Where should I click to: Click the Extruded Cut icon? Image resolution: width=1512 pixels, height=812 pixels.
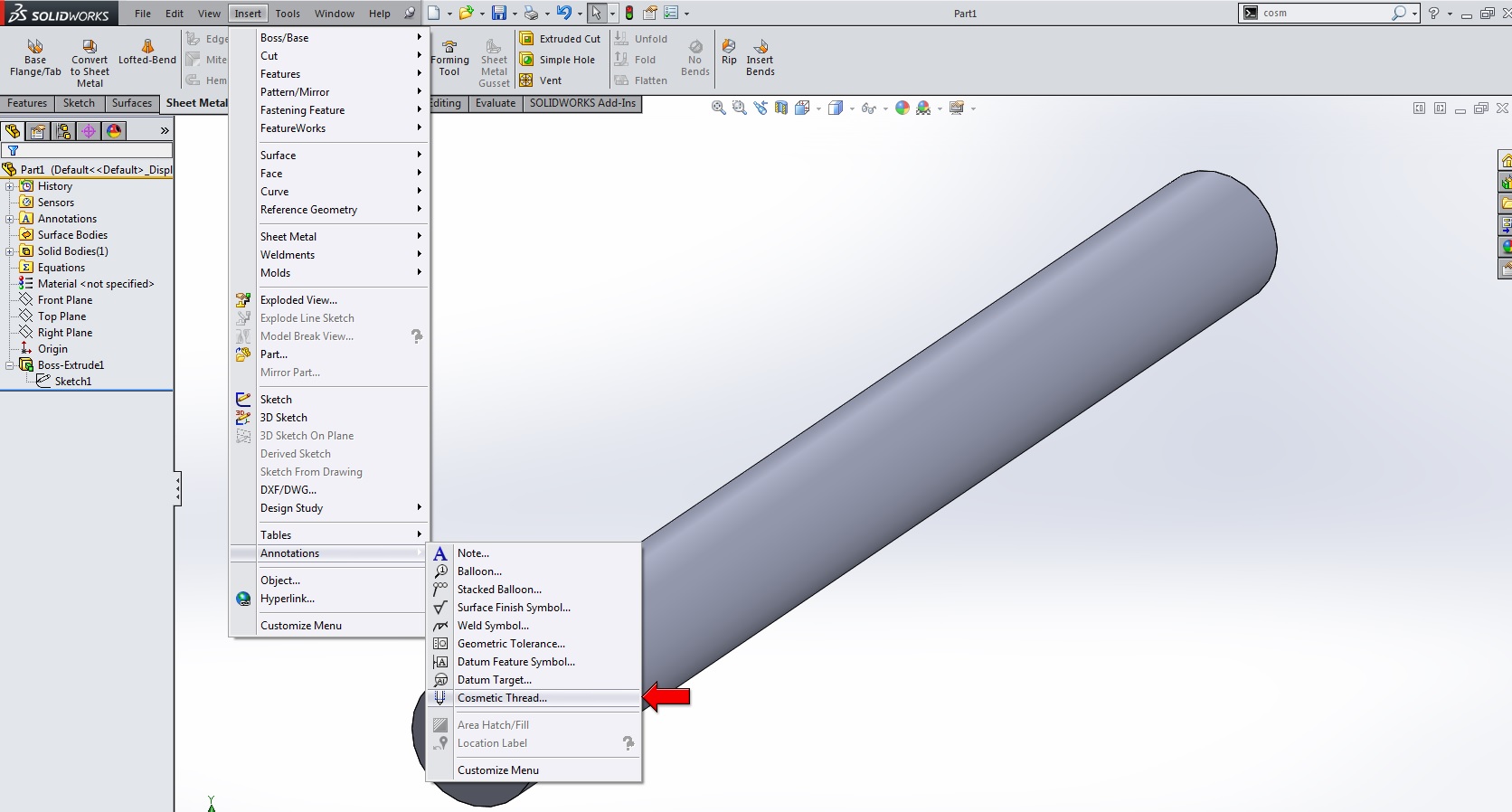(x=527, y=39)
